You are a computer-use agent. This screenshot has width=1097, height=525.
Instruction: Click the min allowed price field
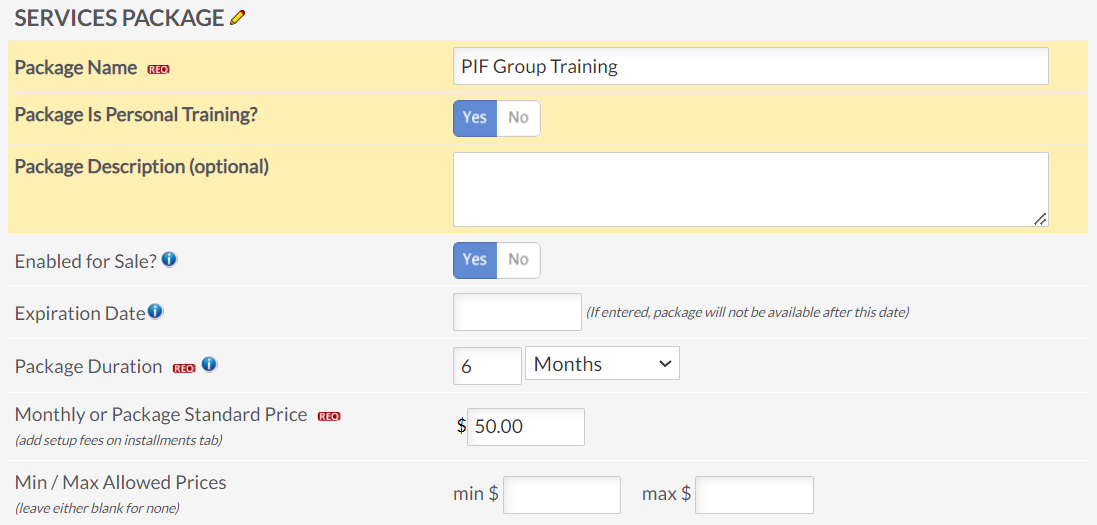click(x=561, y=495)
